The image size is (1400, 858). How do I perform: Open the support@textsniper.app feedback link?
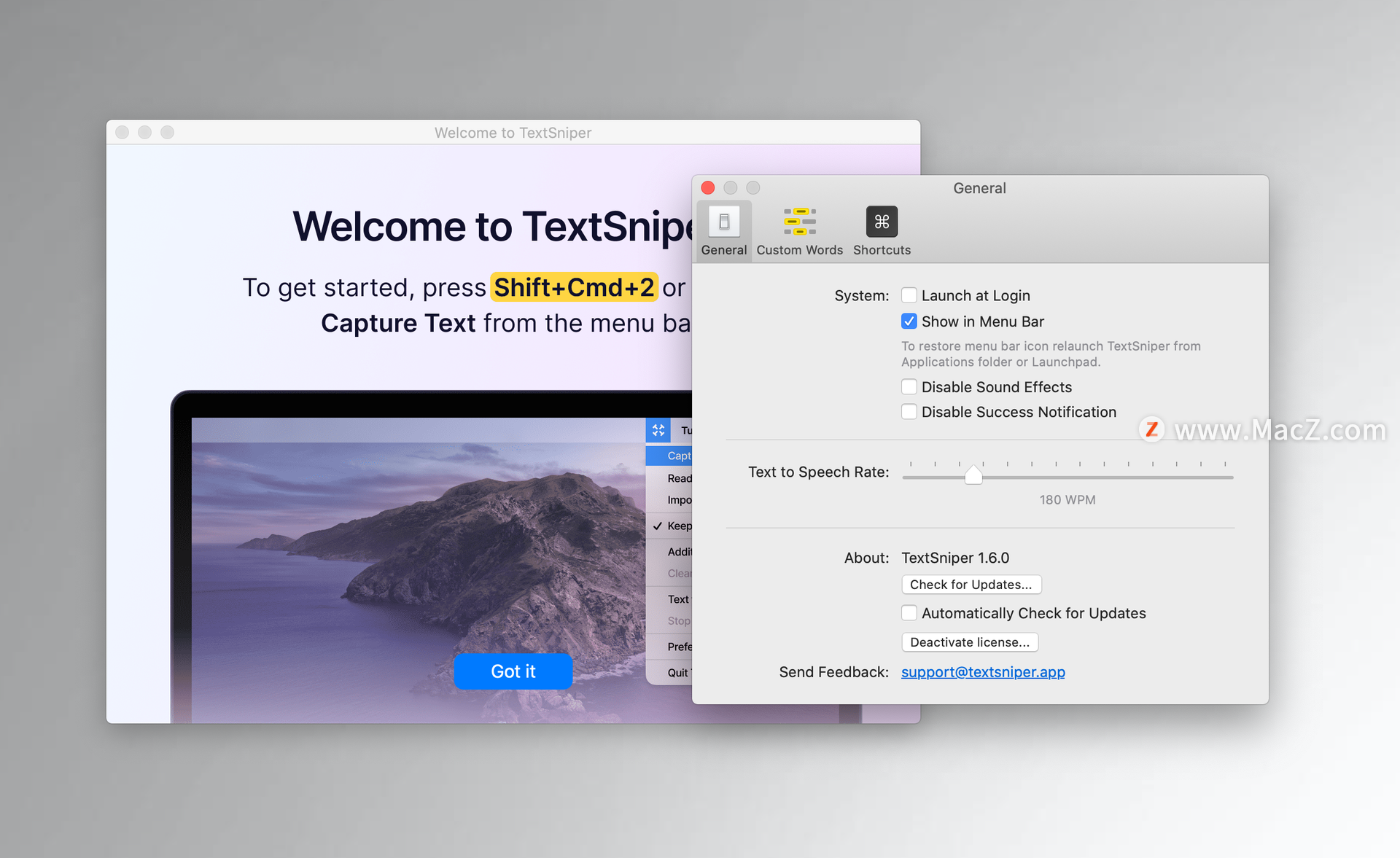tap(983, 672)
